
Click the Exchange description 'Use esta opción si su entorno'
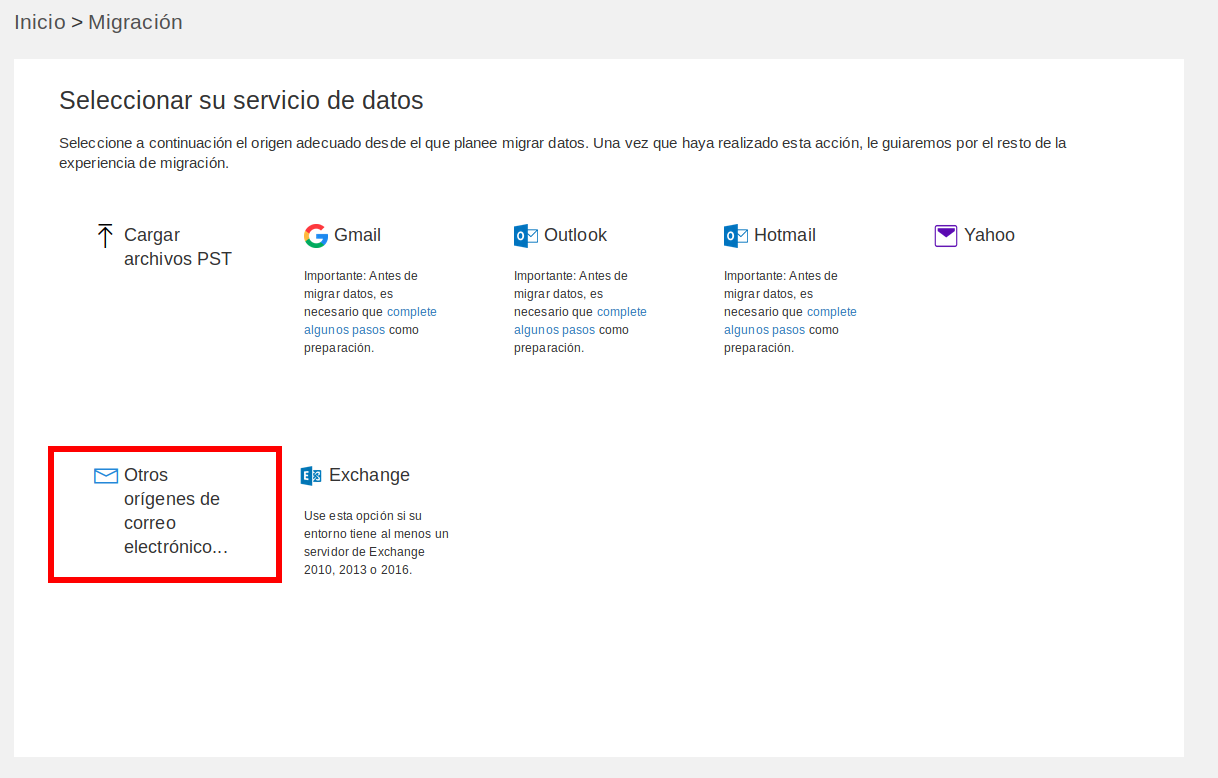(x=377, y=543)
